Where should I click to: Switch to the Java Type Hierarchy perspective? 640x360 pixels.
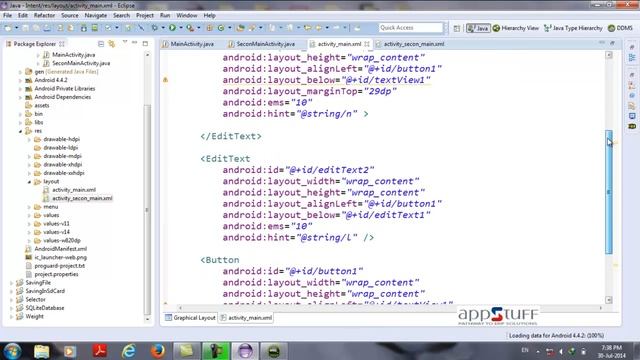(573, 28)
